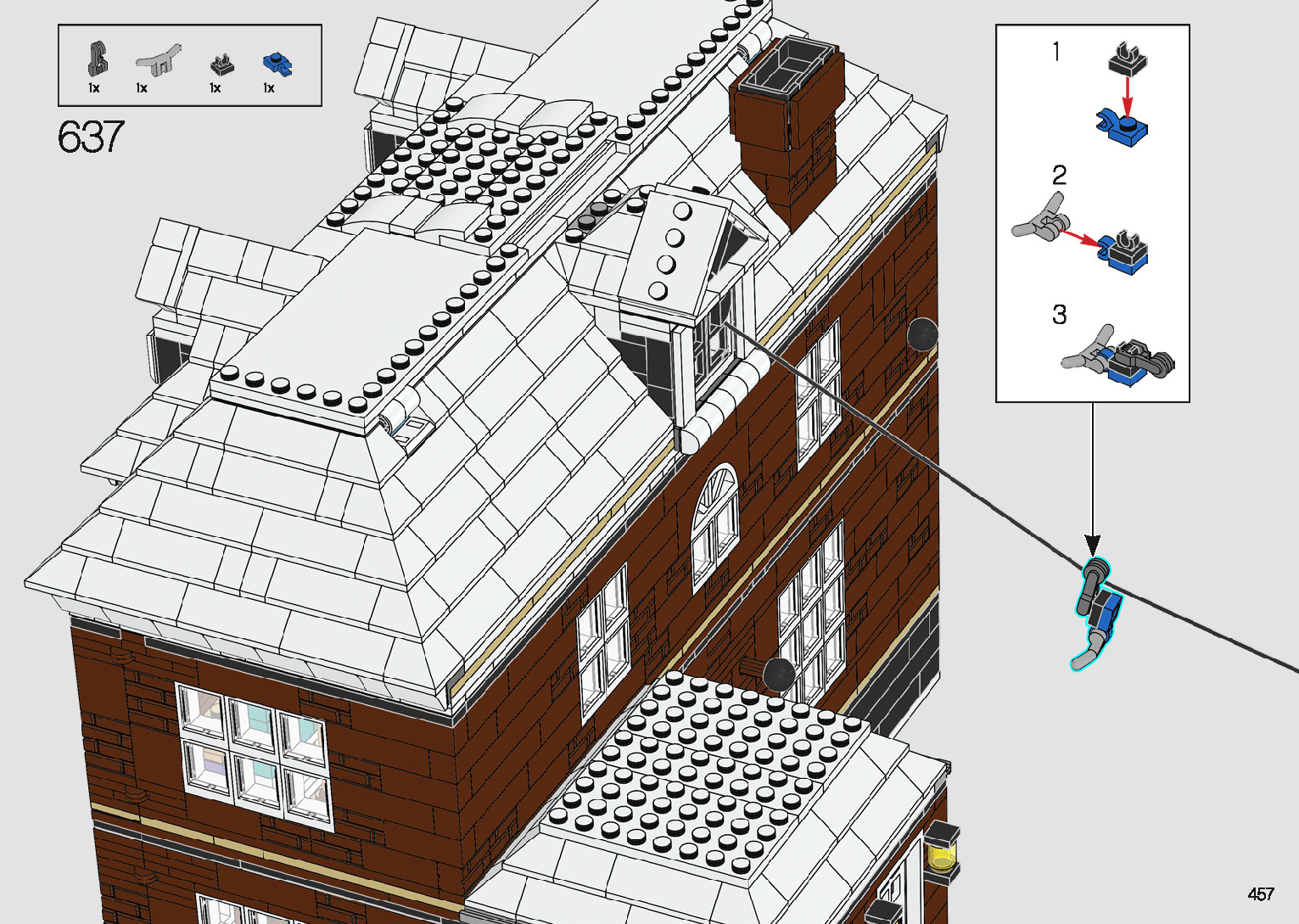Select the light gray handlebar part

(159, 61)
